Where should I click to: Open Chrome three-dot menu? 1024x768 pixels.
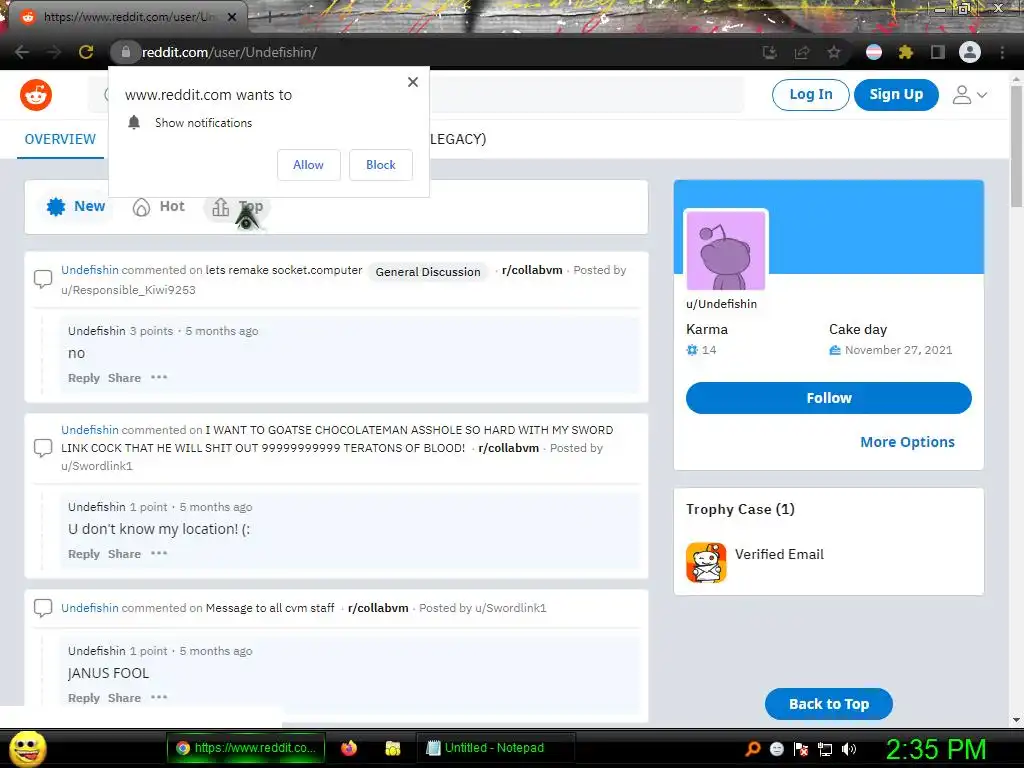pos(1002,52)
